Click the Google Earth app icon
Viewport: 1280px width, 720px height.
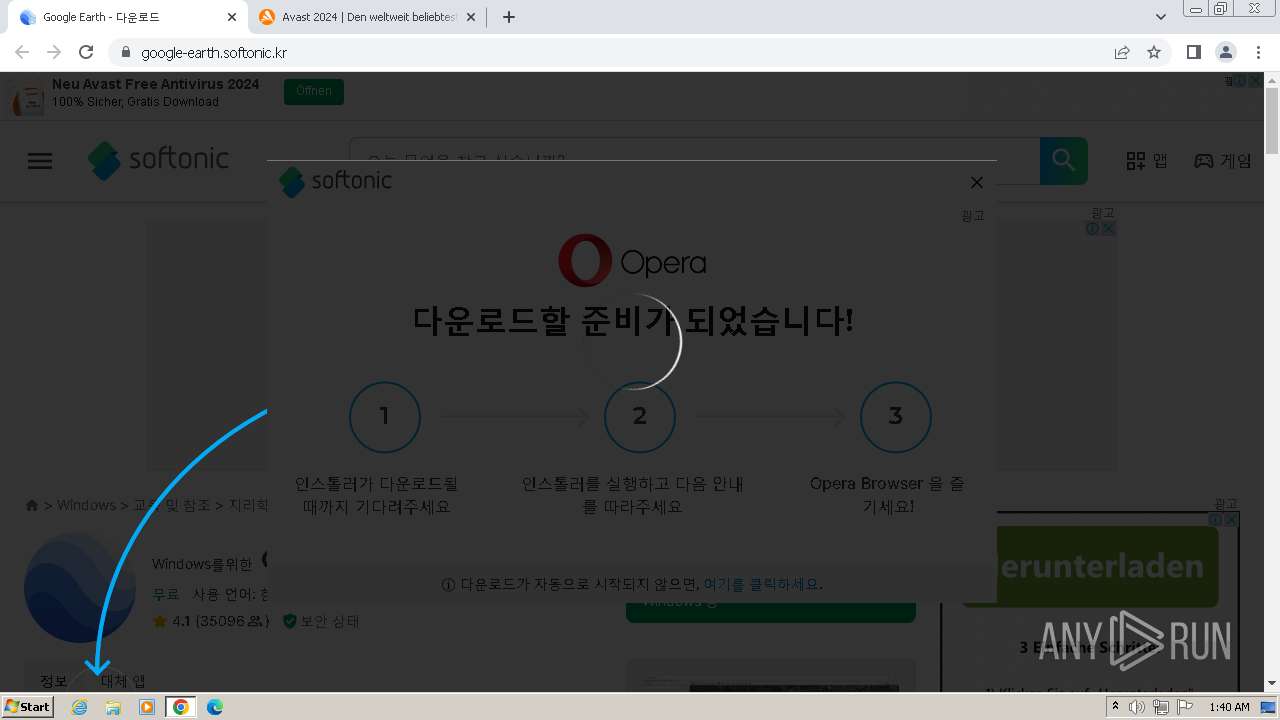click(x=80, y=588)
